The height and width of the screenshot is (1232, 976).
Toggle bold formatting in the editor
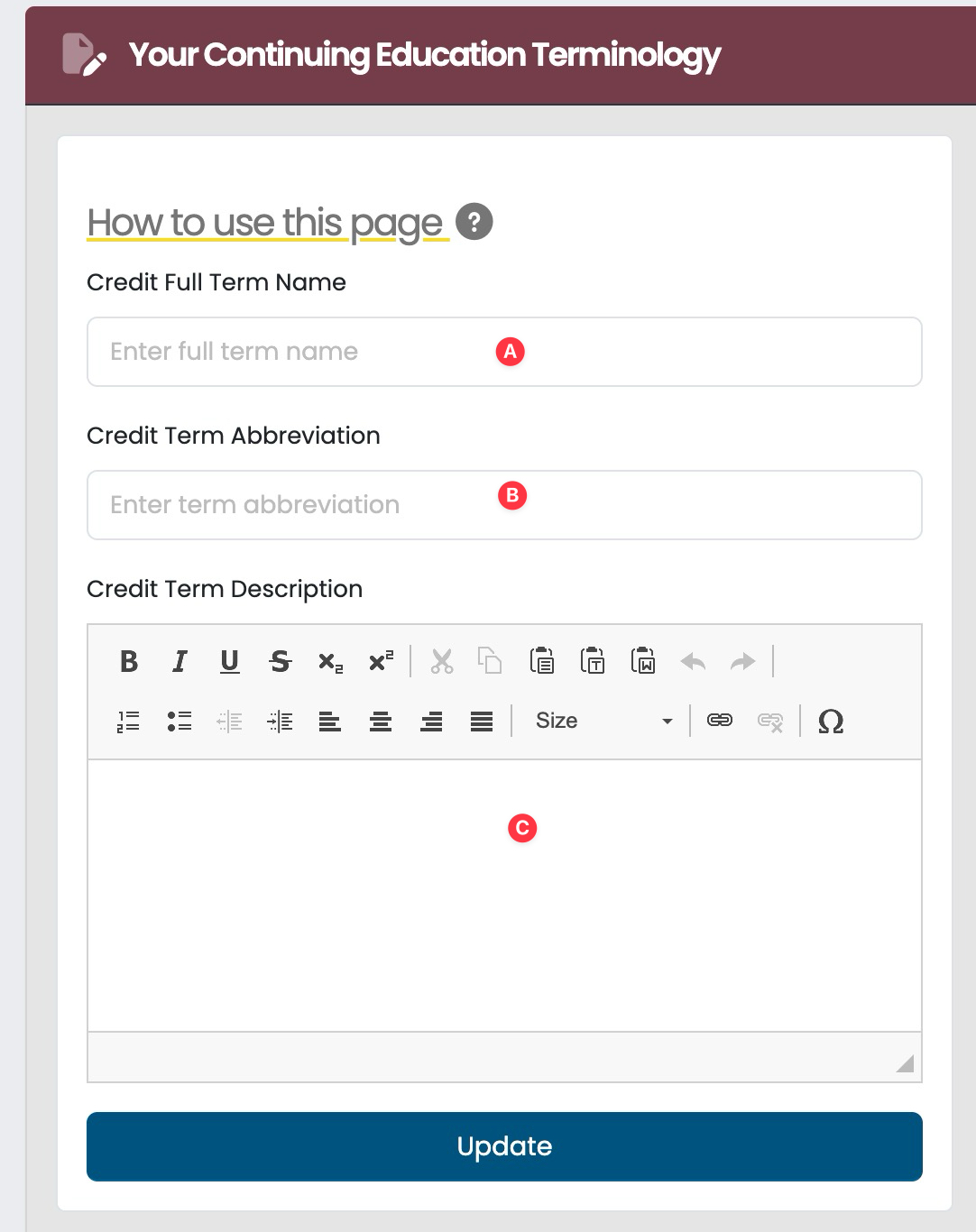pyautogui.click(x=129, y=662)
